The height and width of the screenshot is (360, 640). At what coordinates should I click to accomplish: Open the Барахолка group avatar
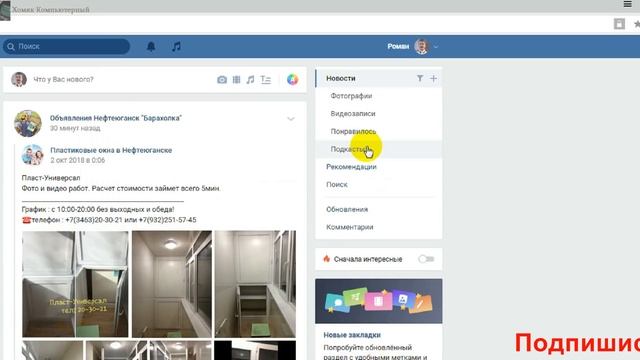coord(28,123)
